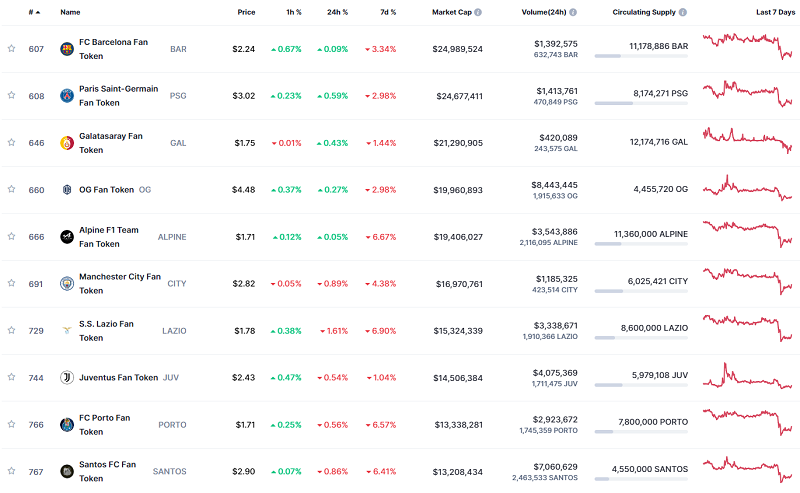
Task: Click the Manchester City crest icon
Action: [x=67, y=283]
